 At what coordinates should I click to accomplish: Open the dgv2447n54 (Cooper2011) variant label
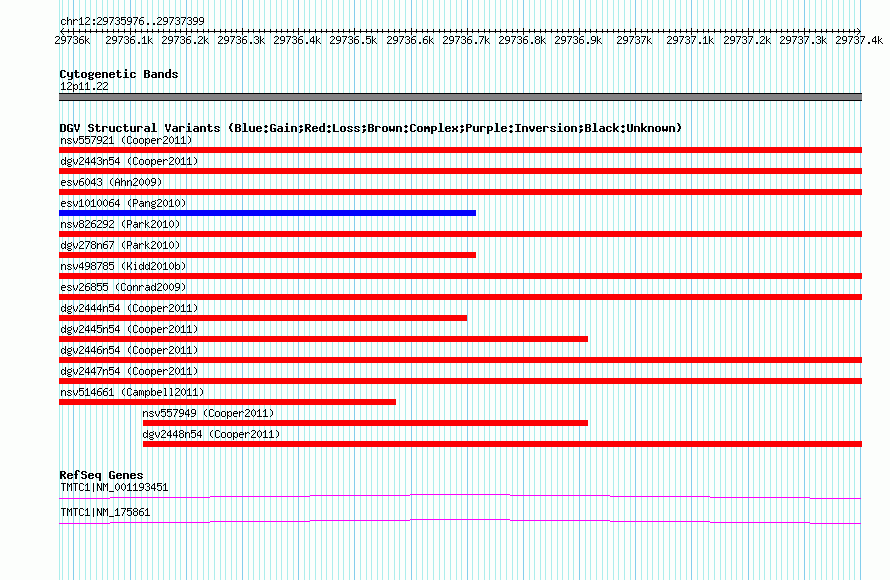129,371
